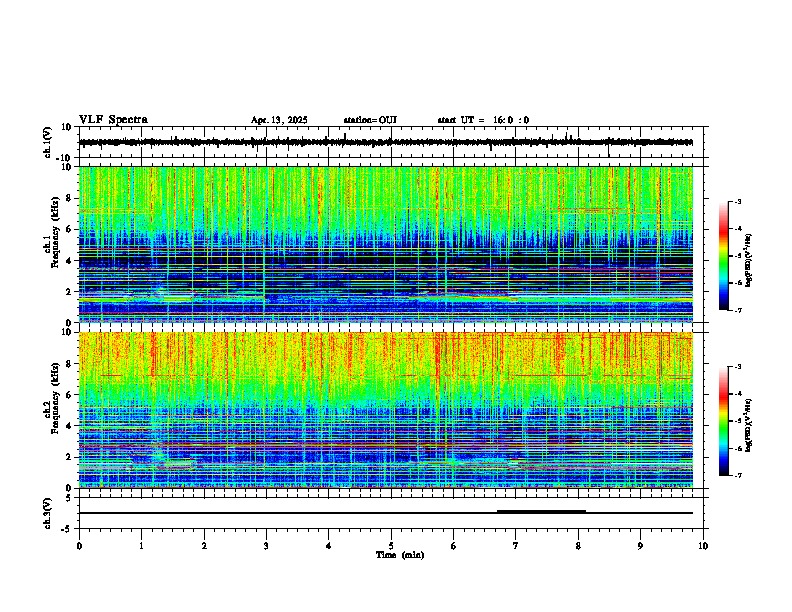792x612 pixels.
Task: Click the 'station=OUJ' label
Action: 370,120
